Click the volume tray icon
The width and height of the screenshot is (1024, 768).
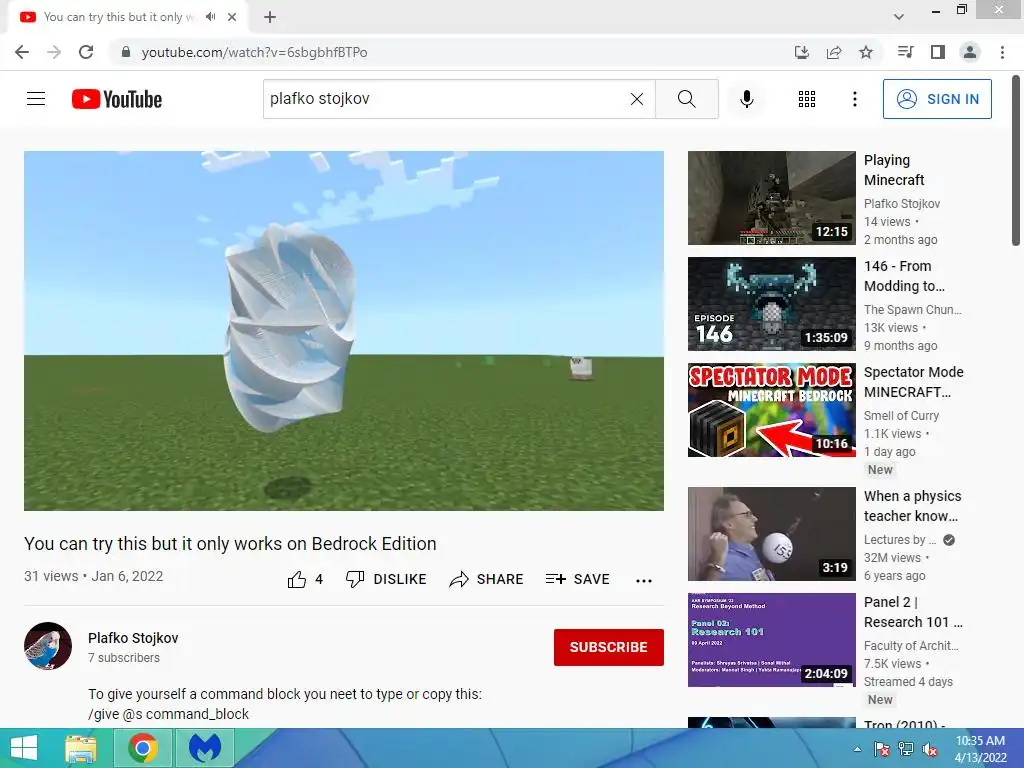[x=930, y=750]
